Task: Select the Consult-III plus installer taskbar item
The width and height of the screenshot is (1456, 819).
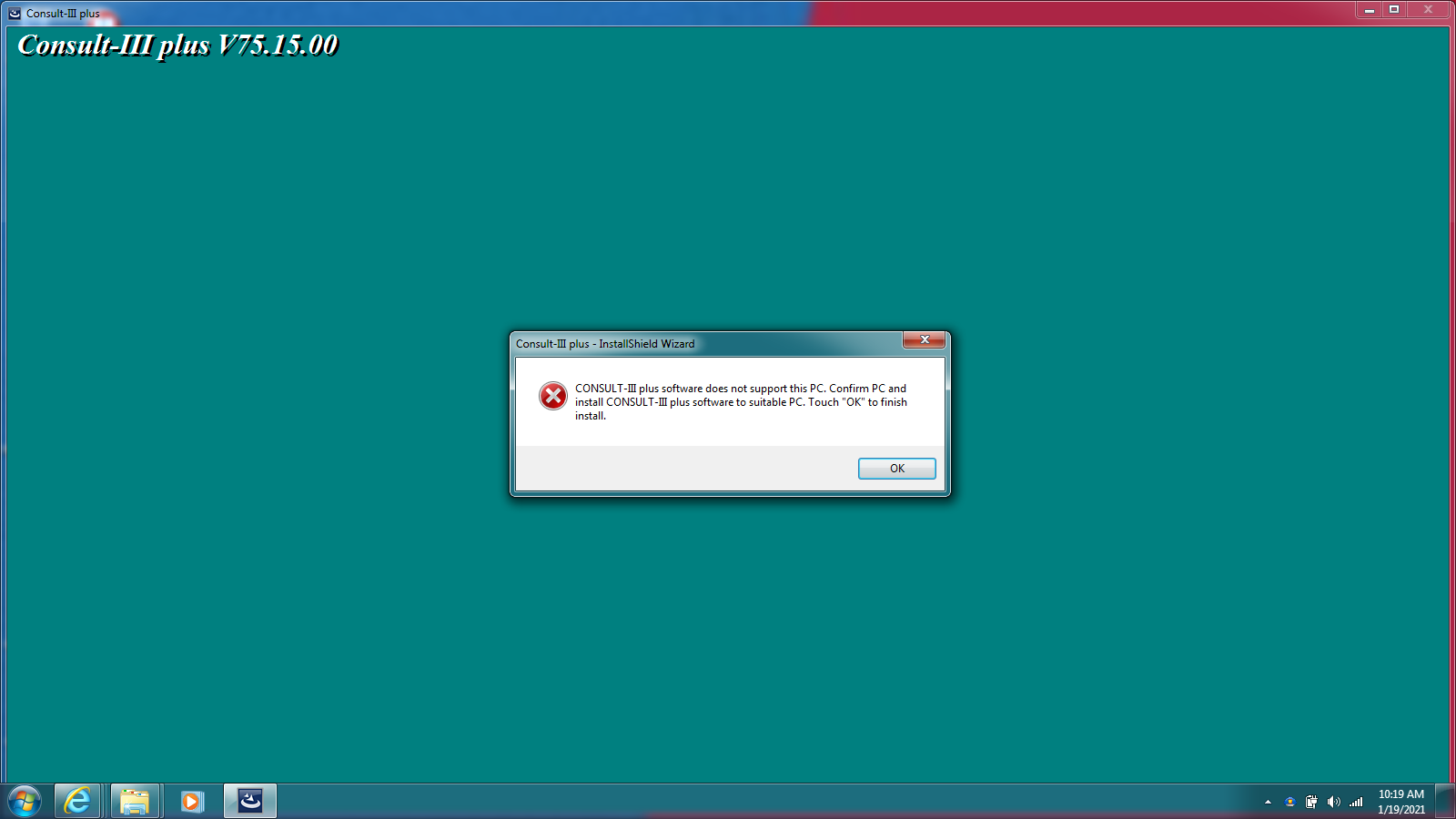Action: click(x=250, y=801)
